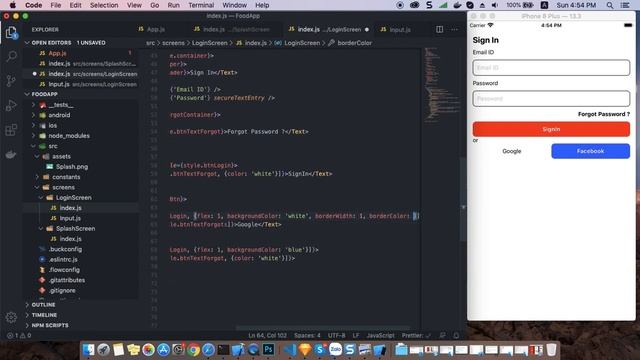Open Finder from the Dock
The image size is (640, 360).
click(x=89, y=350)
